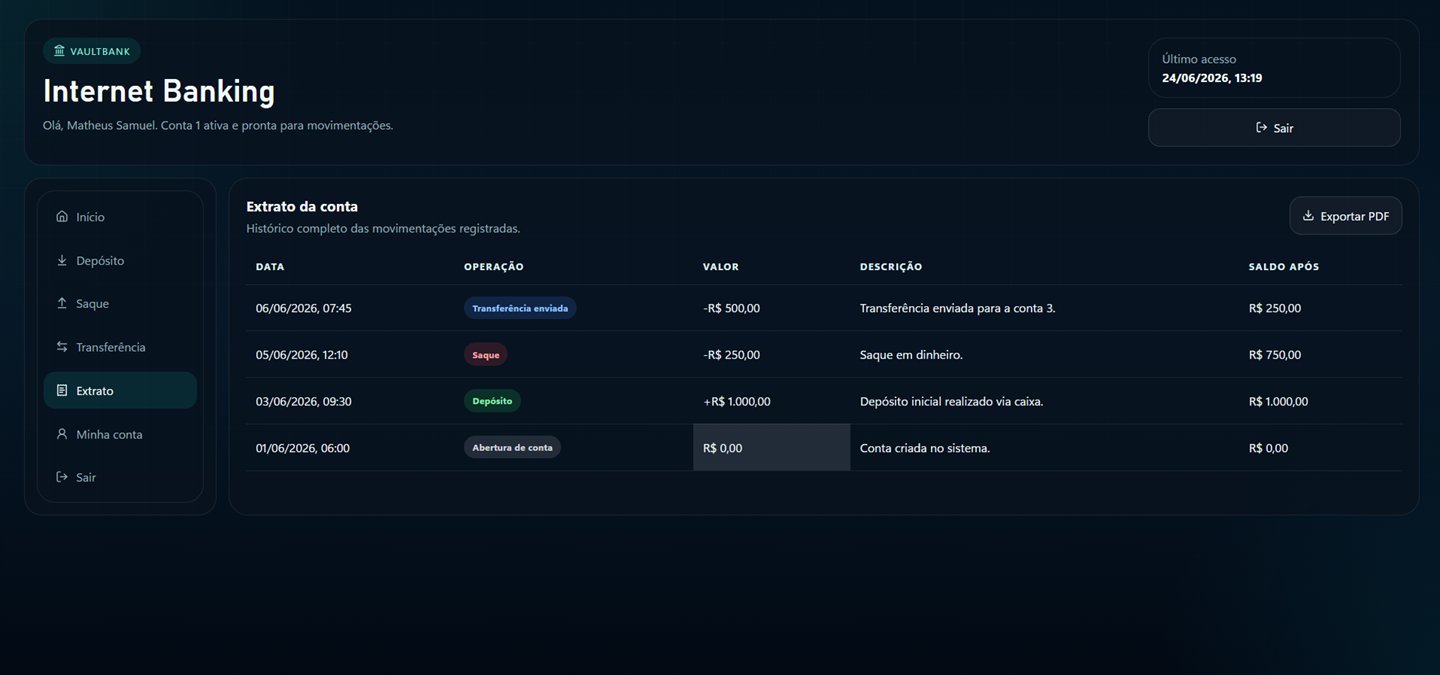Click the download arrow icon beside Depósito
Viewport: 1440px width, 675px height.
click(x=62, y=260)
